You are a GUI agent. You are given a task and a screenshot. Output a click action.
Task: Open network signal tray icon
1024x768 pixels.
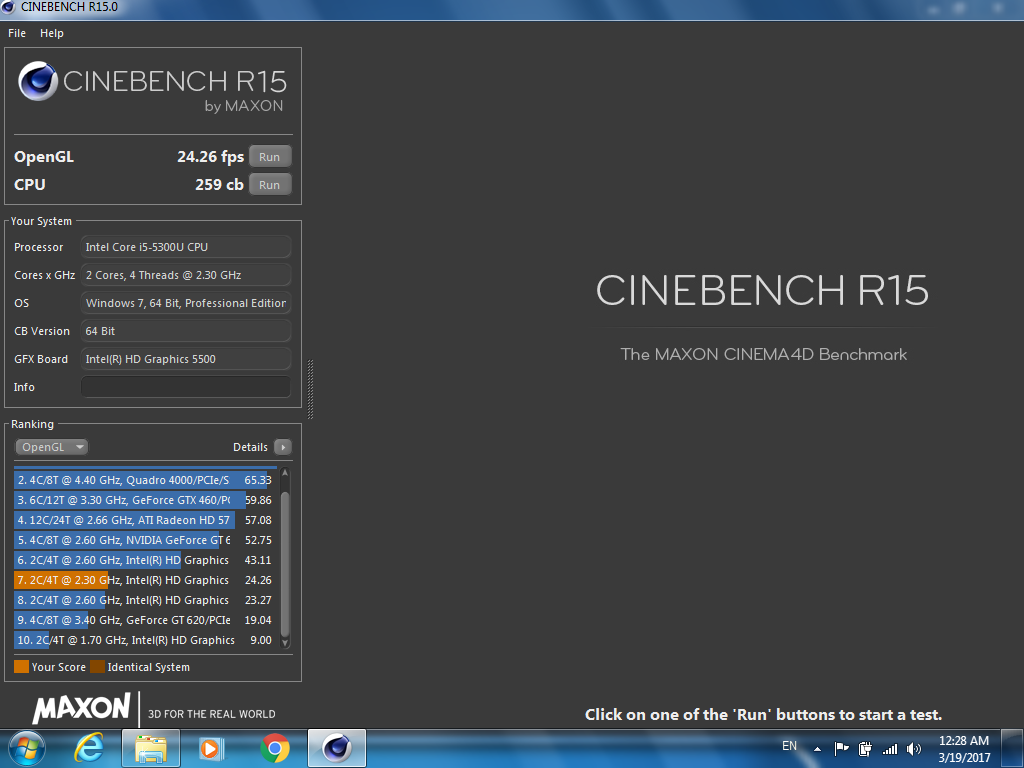(x=889, y=749)
